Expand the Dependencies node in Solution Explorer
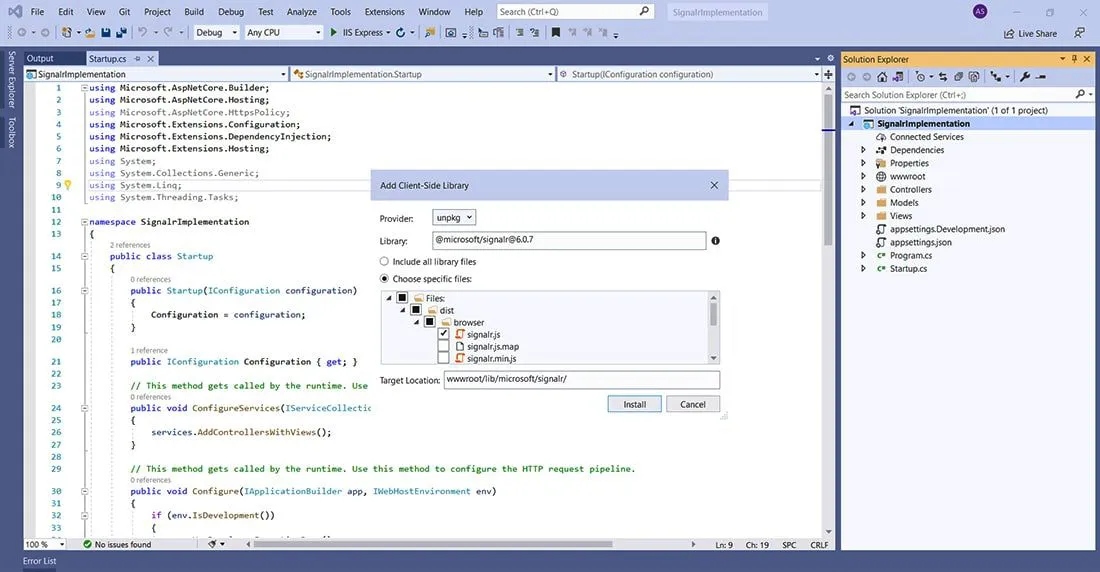The height and width of the screenshot is (572, 1100). pos(864,149)
